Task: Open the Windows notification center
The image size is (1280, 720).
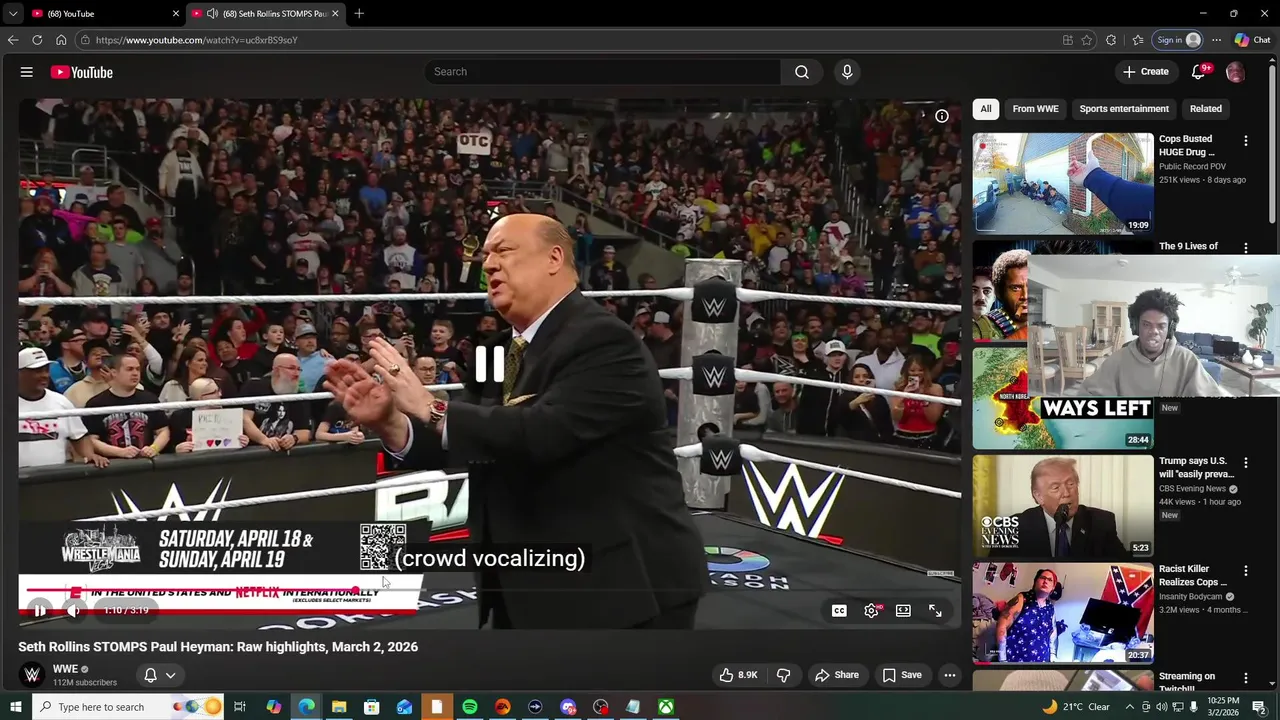Action: click(1259, 707)
